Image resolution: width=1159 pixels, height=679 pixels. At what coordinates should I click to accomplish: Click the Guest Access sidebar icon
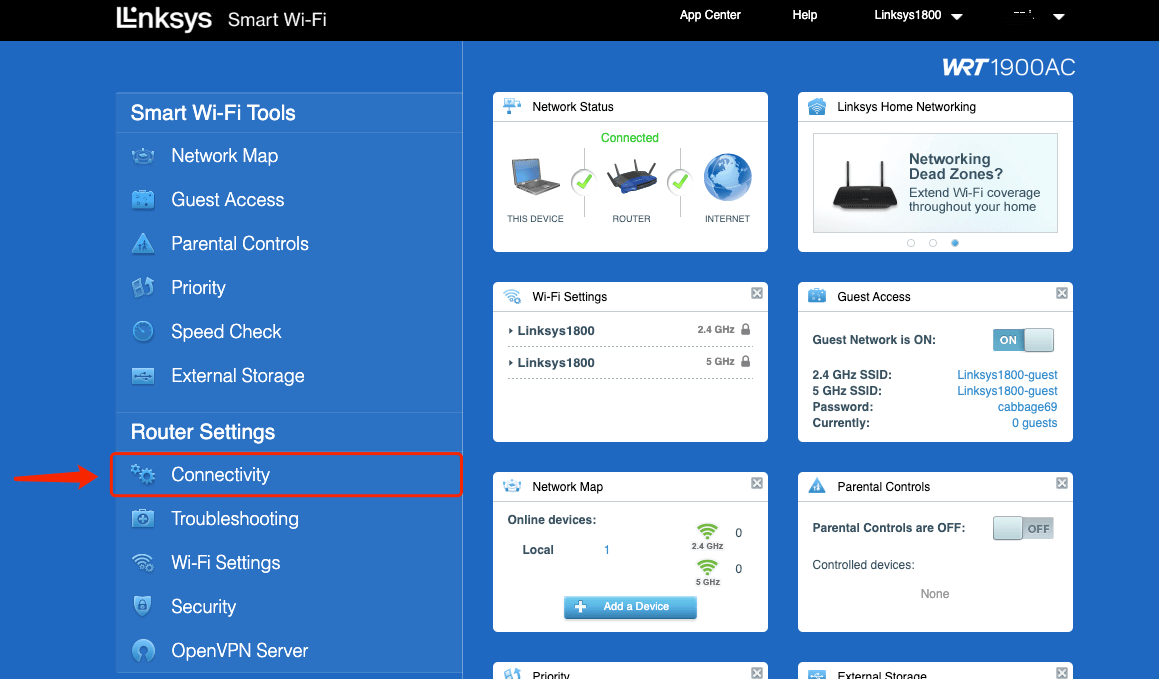pos(143,199)
